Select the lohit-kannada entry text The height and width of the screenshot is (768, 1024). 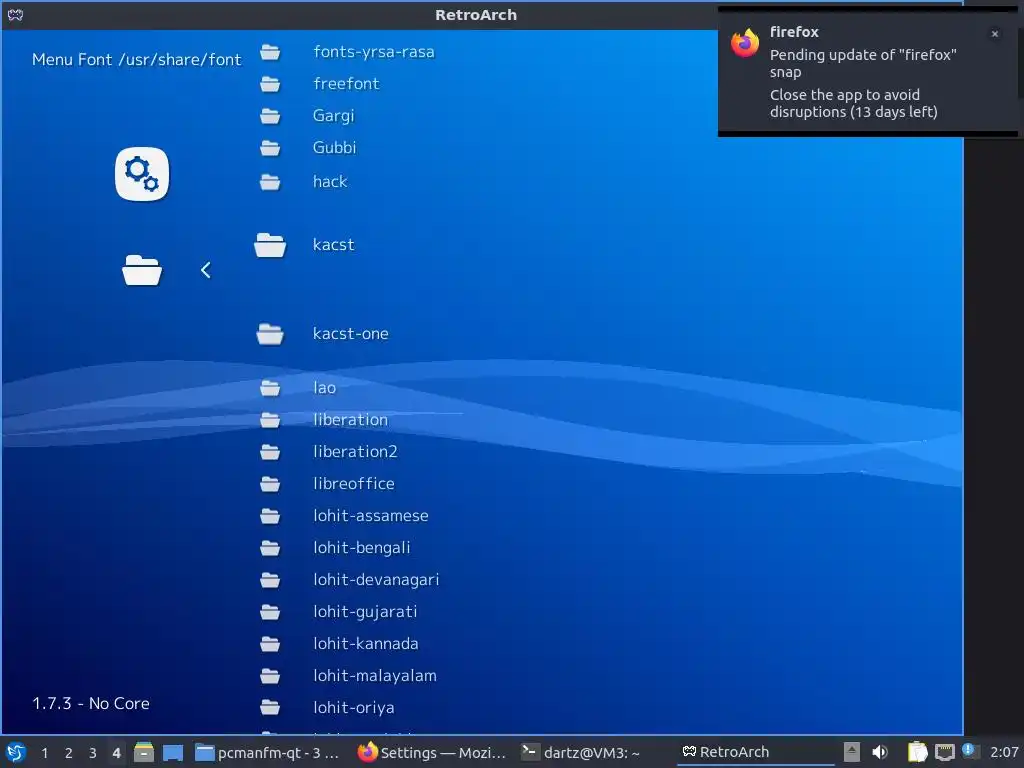[x=366, y=644]
